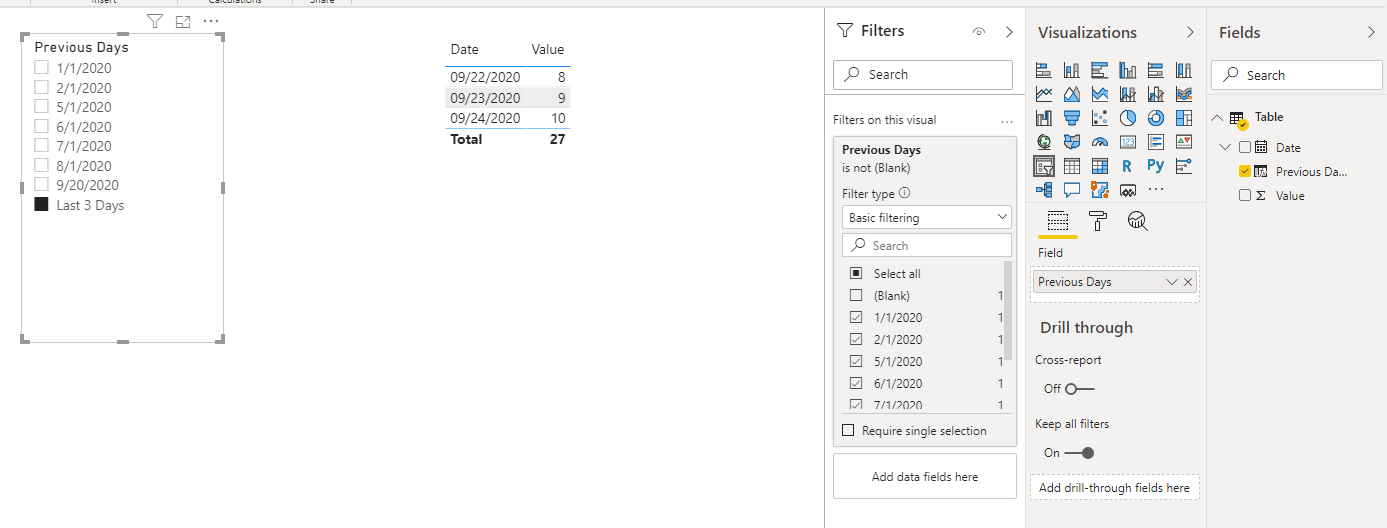Uncheck 5/1/2020 in the filter list
The height and width of the screenshot is (528, 1387).
pos(855,361)
